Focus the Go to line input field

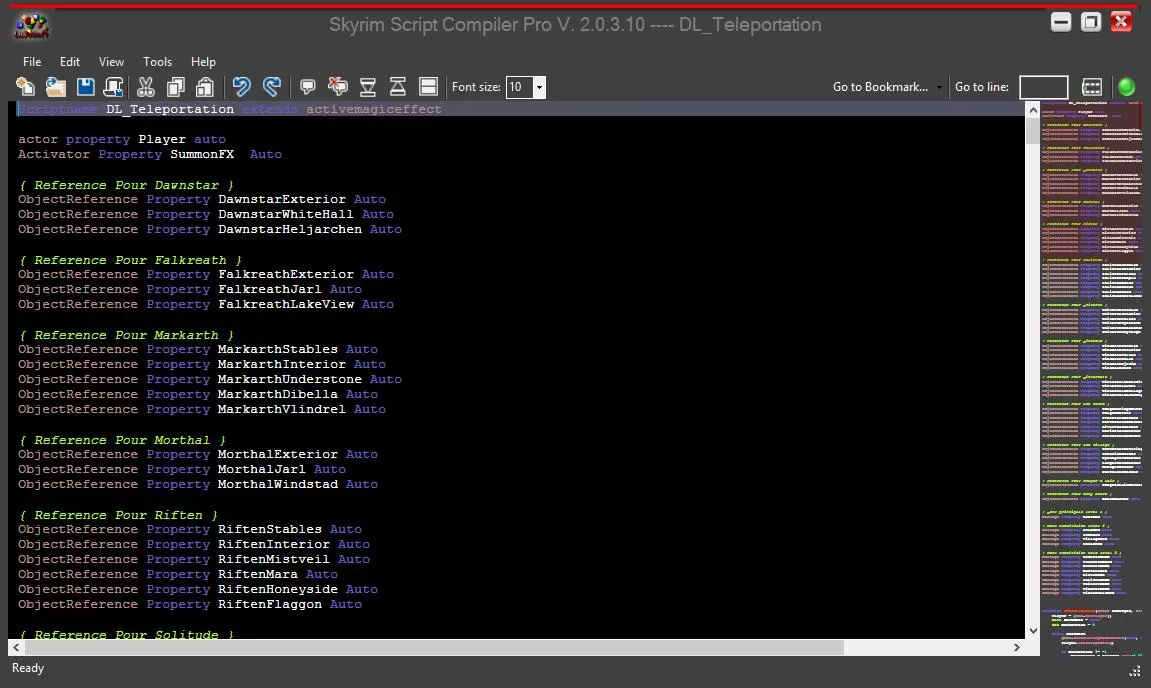coord(1043,87)
